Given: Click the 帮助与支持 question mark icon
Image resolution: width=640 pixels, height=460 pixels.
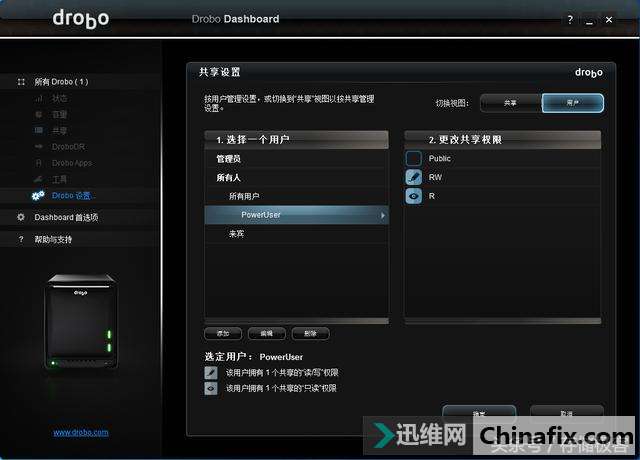Looking at the screenshot, I should (21, 240).
